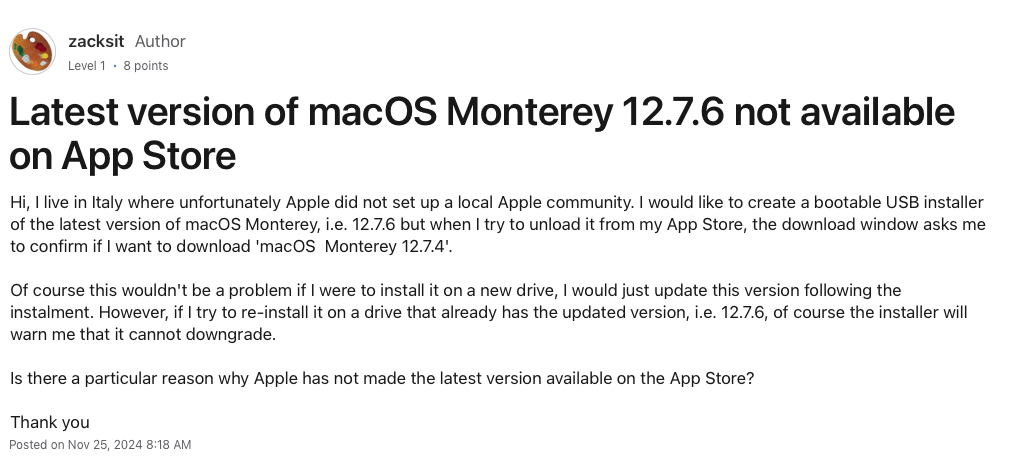Click the "8:18 AM" posting time

tap(169, 444)
